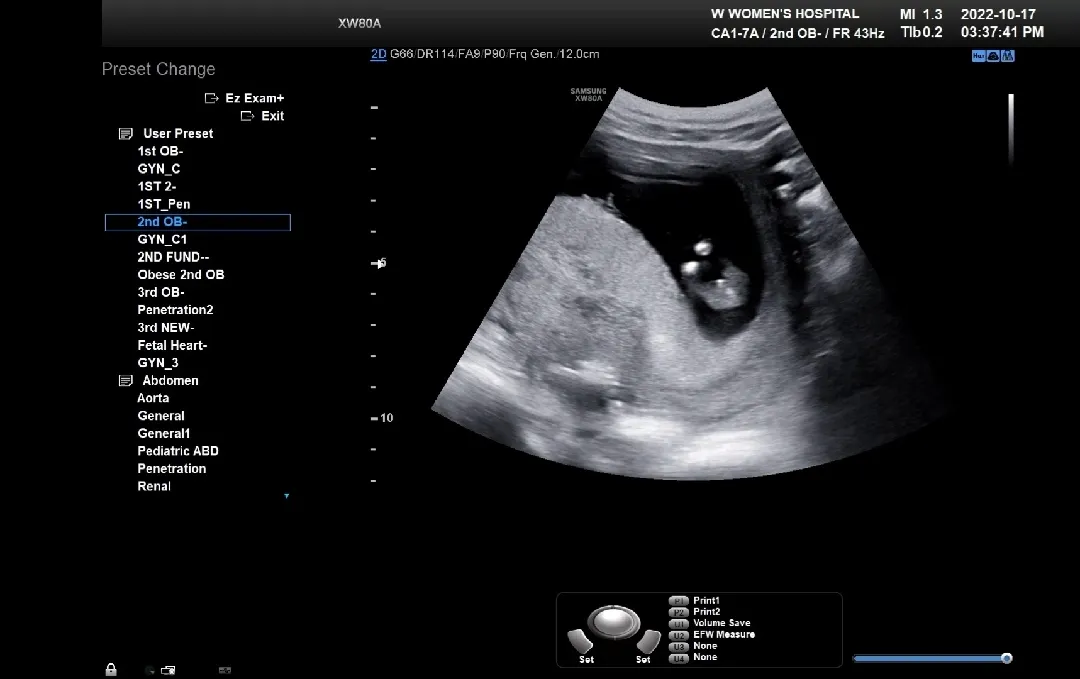The width and height of the screenshot is (1080, 679).
Task: Click the U3 None key
Action: tap(678, 647)
